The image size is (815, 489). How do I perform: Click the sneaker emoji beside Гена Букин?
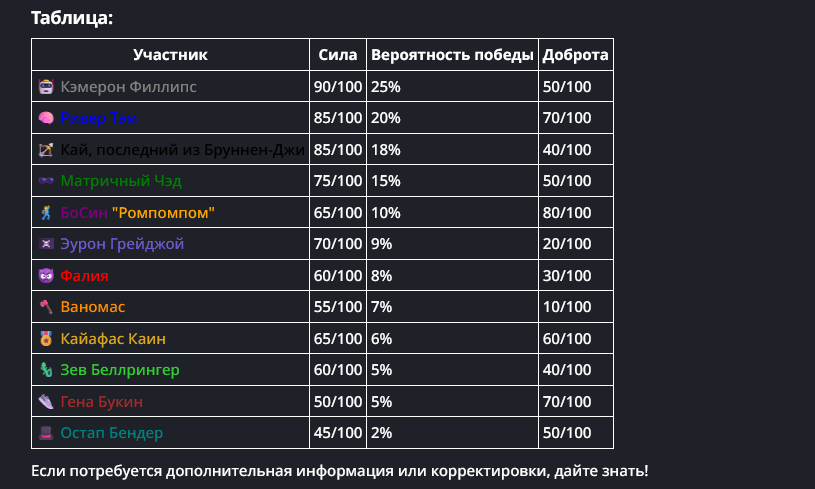46,402
